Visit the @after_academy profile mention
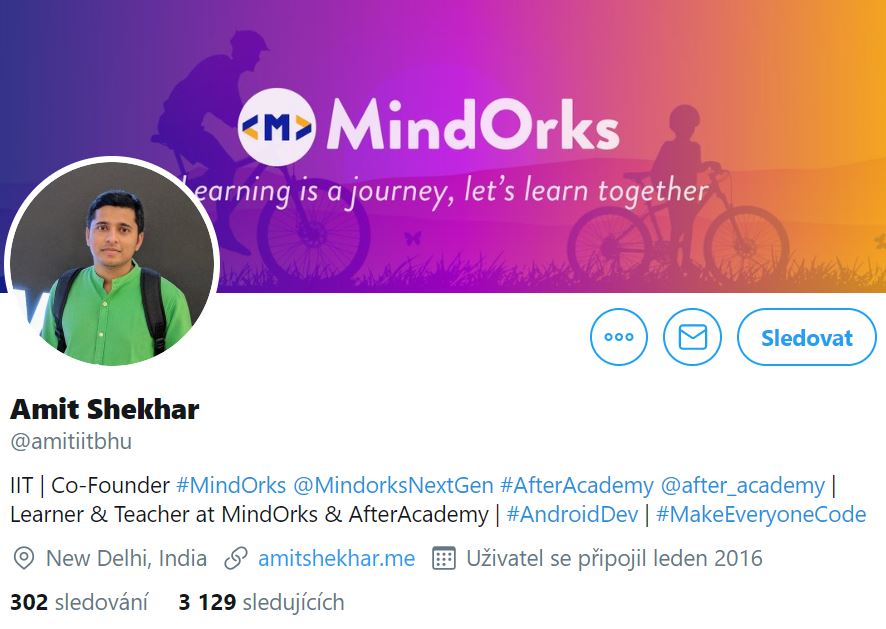Image resolution: width=886 pixels, height=629 pixels. click(x=743, y=485)
